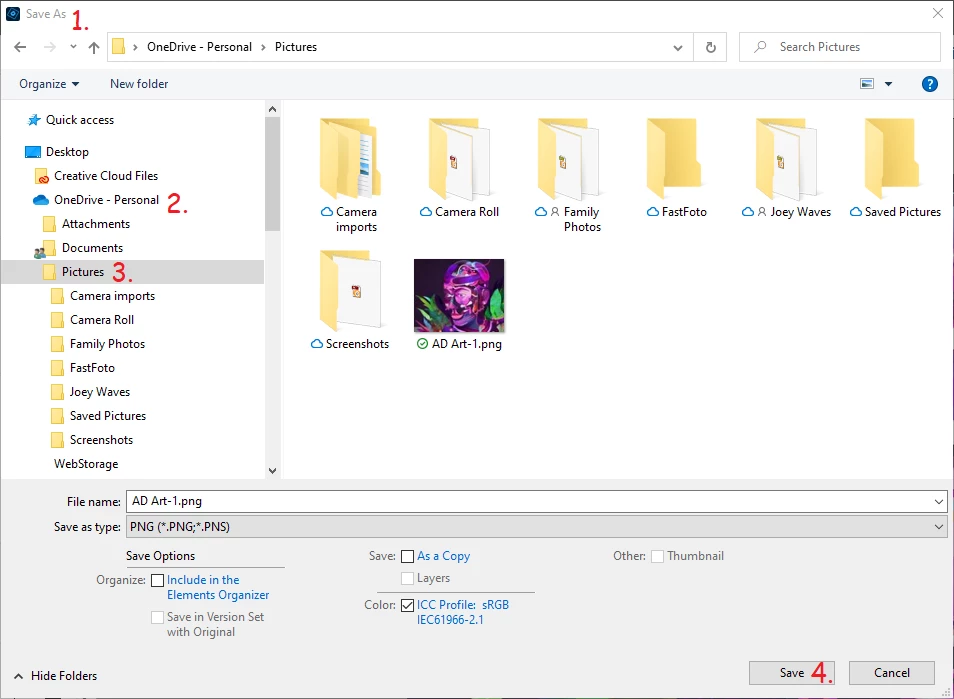954x699 pixels.
Task: Click the File name input field
Action: [x=528, y=501]
